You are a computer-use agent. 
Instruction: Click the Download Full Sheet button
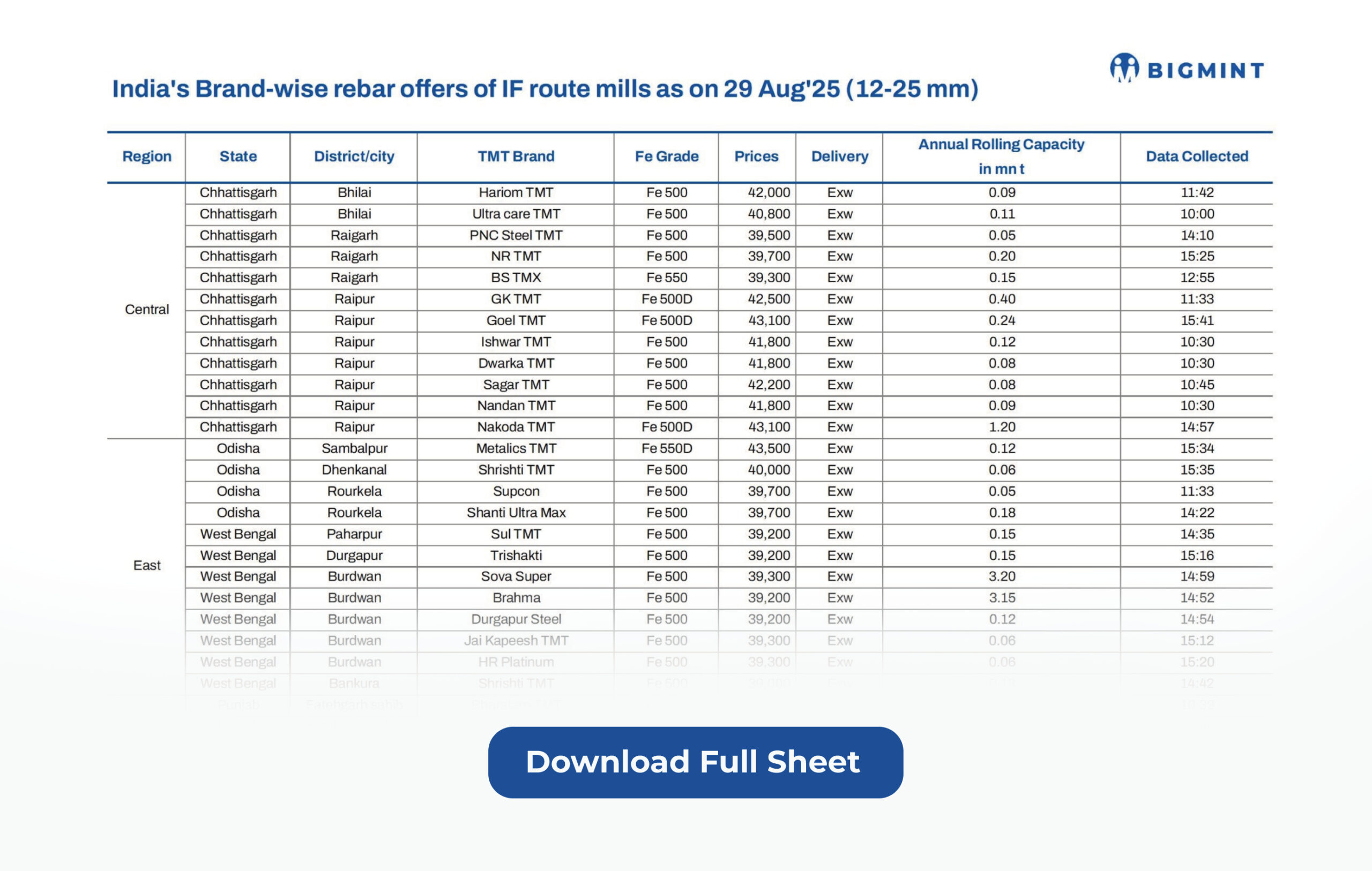click(x=695, y=762)
